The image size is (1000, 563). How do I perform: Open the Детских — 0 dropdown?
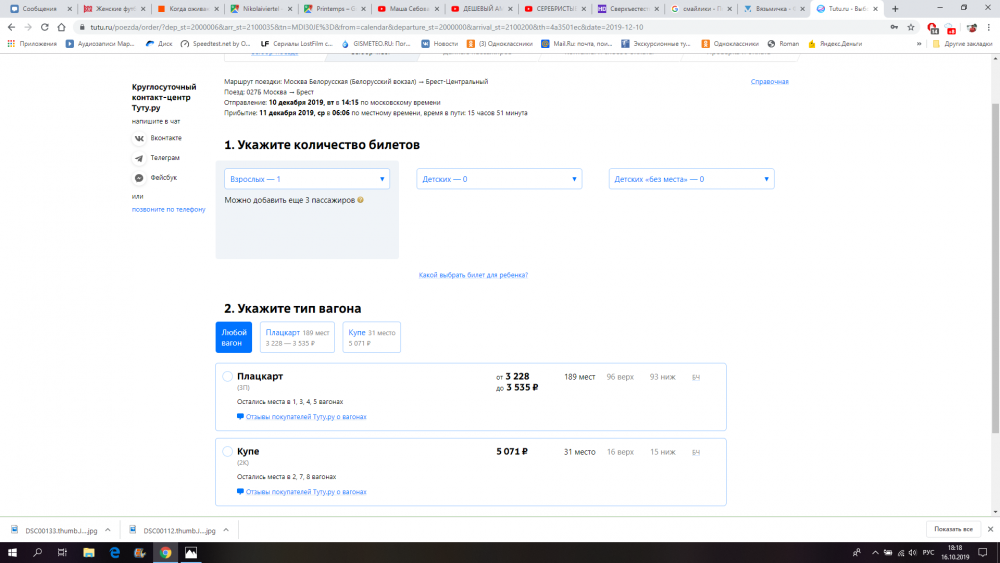point(498,179)
